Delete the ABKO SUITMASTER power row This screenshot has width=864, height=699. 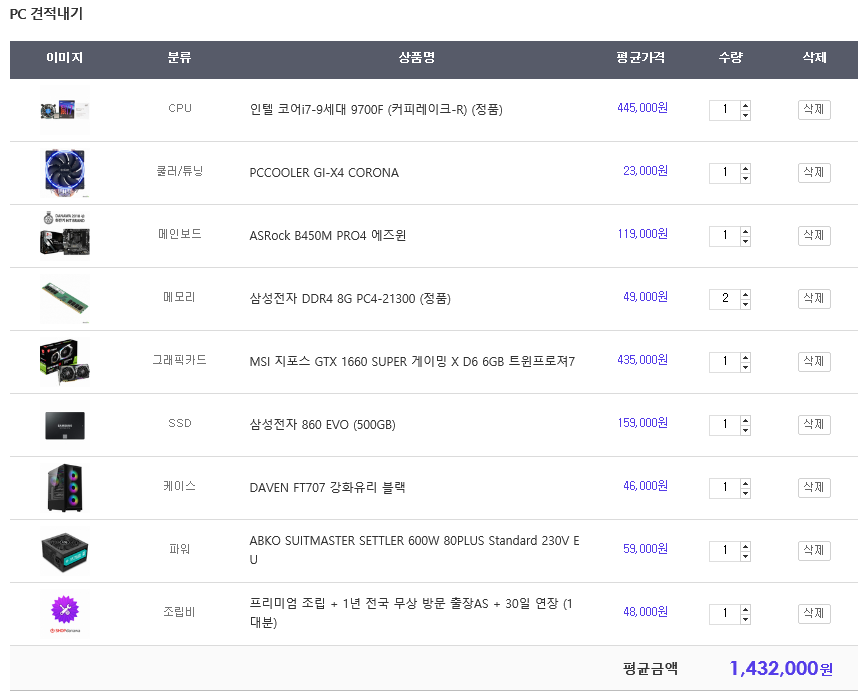[814, 550]
